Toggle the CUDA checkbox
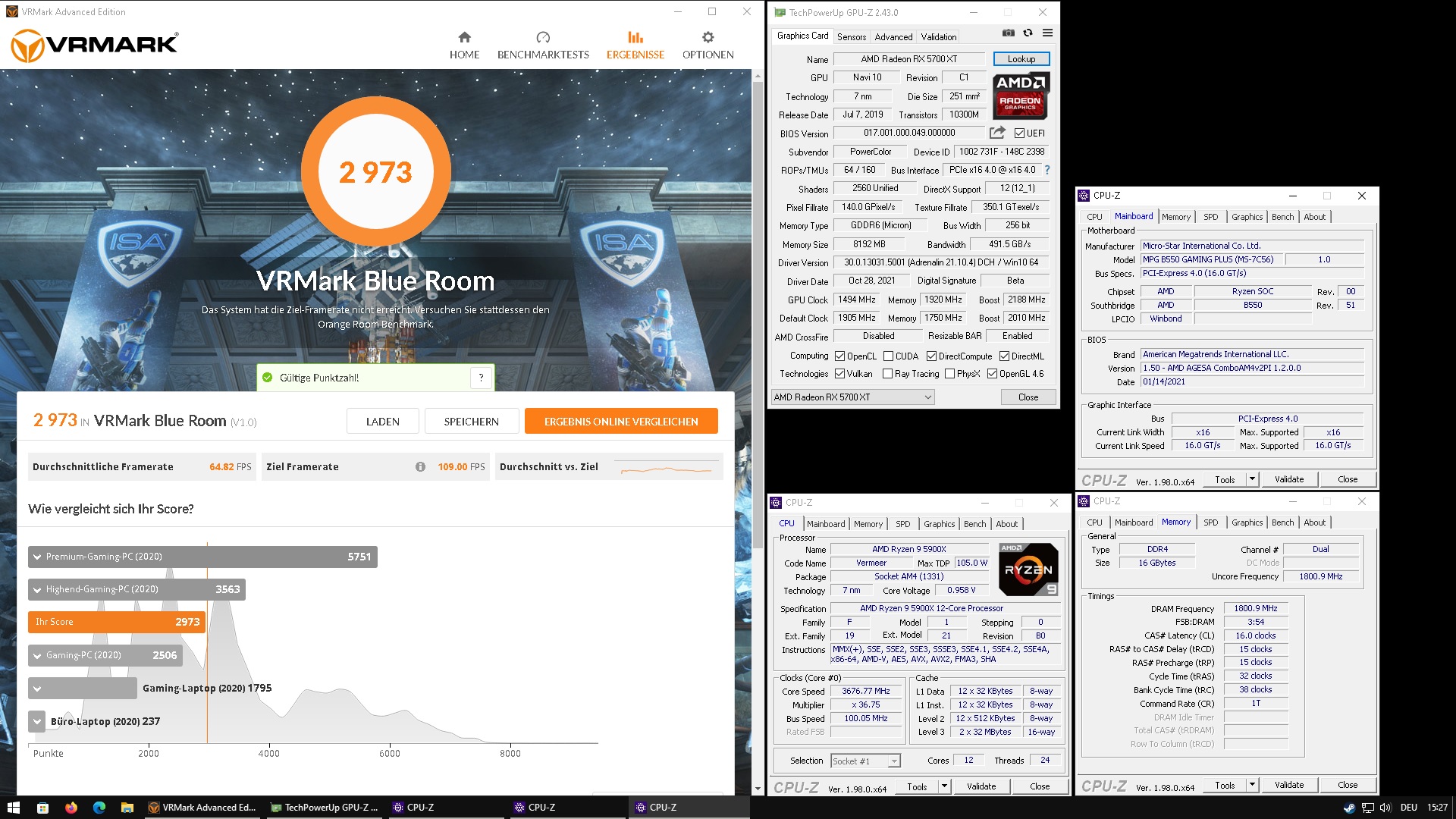The image size is (1456, 819). pos(888,356)
